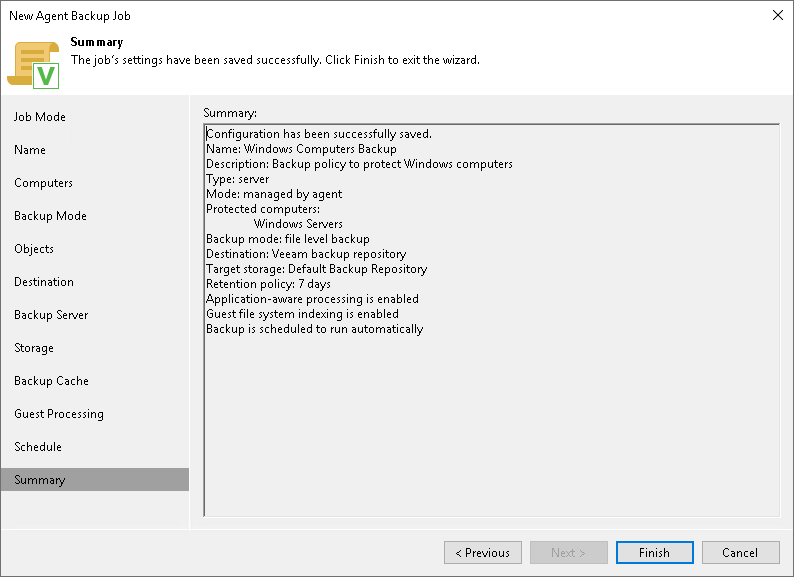
Task: Click 'Backup mode: file level backup' line
Action: pyautogui.click(x=288, y=239)
